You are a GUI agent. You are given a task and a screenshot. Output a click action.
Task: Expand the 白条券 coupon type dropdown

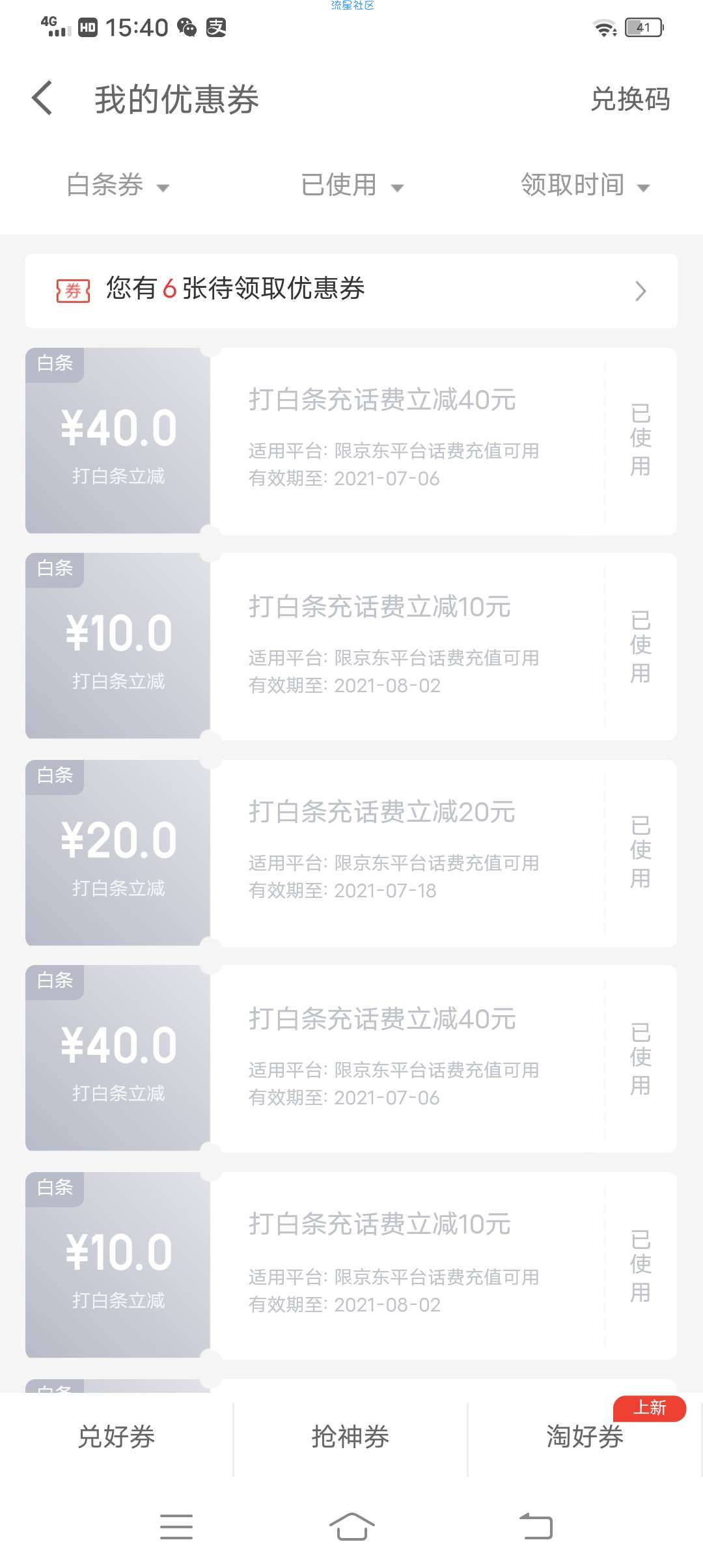coord(118,186)
